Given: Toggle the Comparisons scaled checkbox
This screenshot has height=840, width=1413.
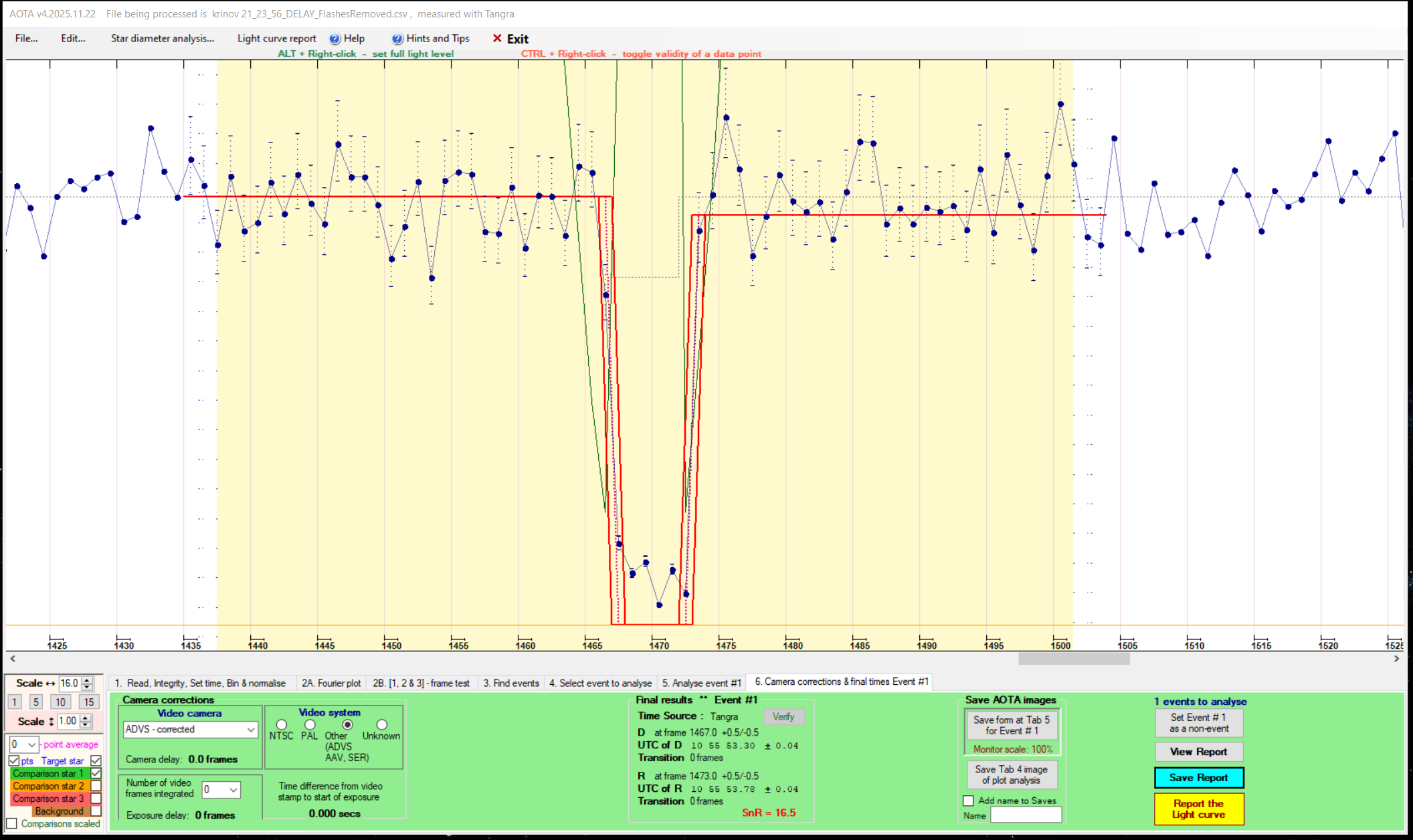Looking at the screenshot, I should pos(11,823).
